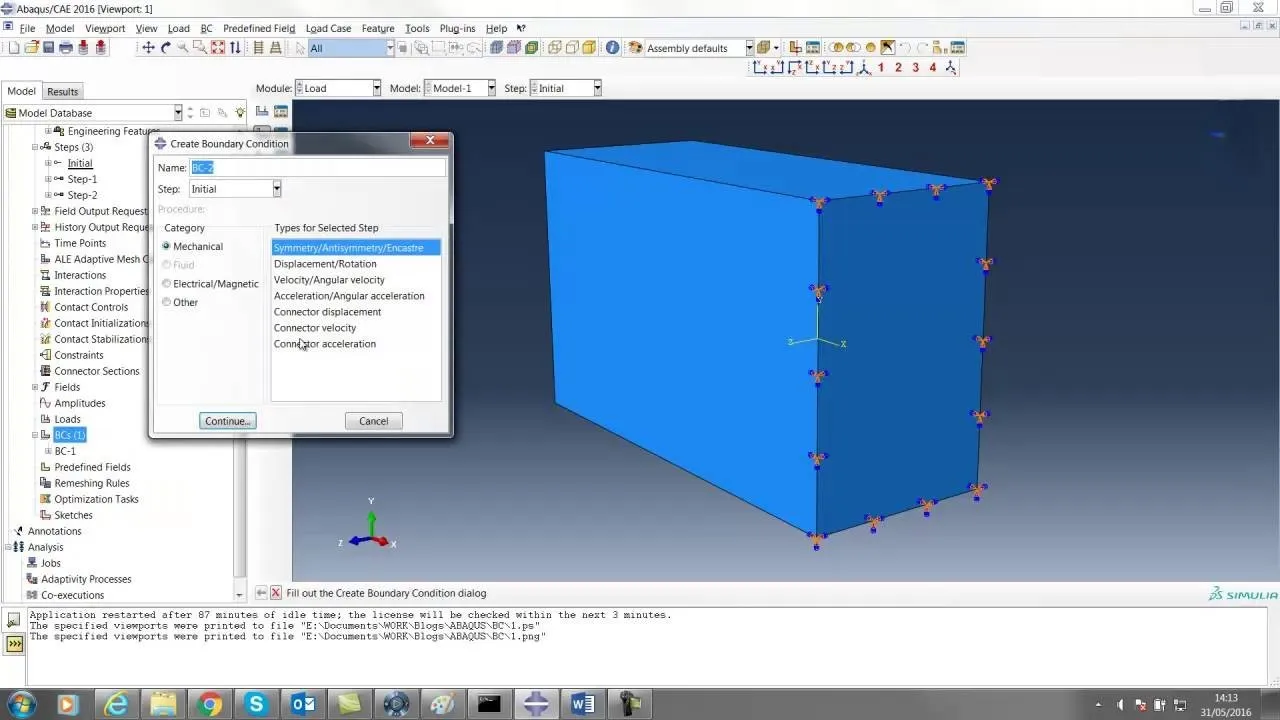1280x720 pixels.
Task: Open the BC menu
Action: 206,28
